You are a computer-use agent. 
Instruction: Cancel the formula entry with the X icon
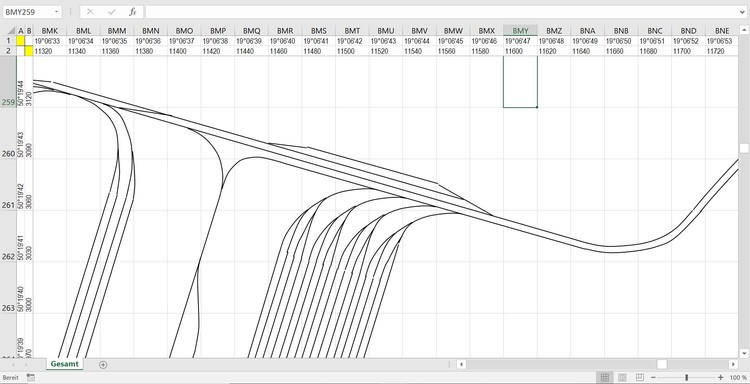tap(90, 12)
